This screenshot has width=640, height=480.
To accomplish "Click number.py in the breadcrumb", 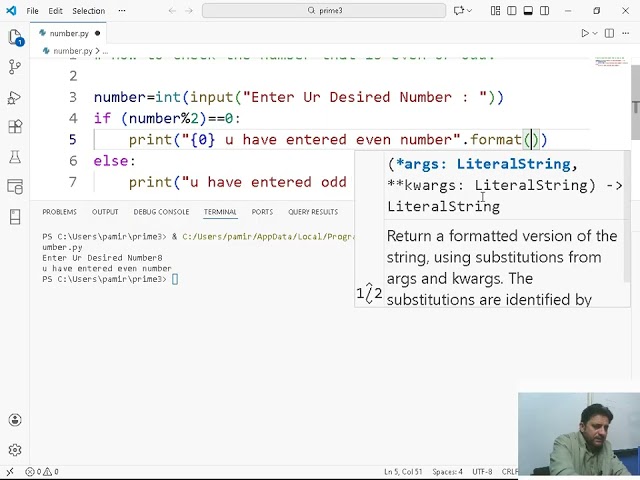I will tap(73, 51).
